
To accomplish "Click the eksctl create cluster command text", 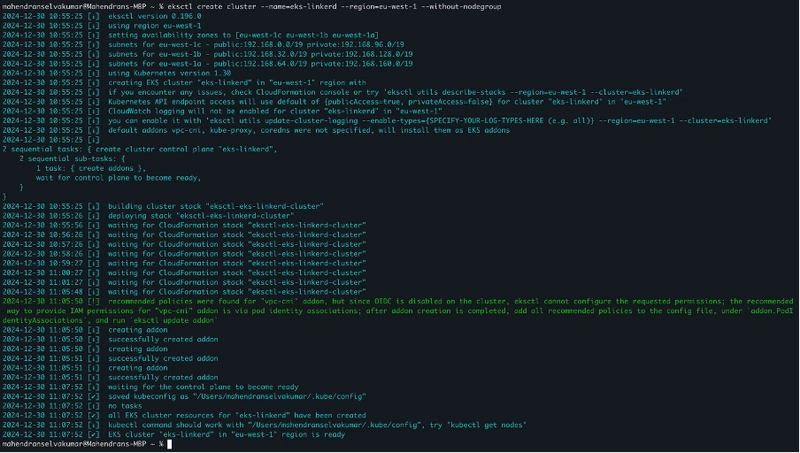I will click(335, 7).
